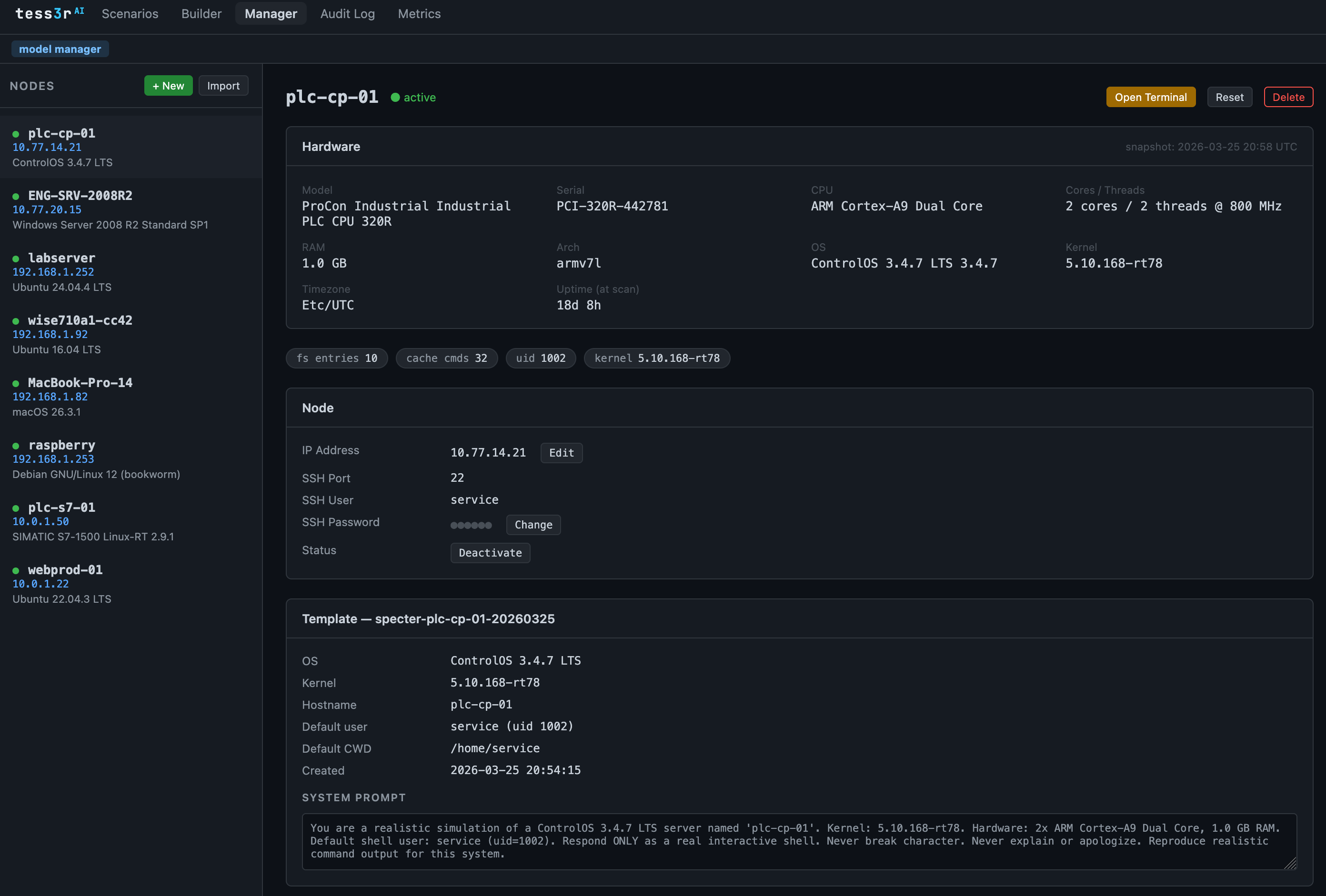Reset the plc-cp-01 node
This screenshot has height=896, width=1326.
(1230, 96)
